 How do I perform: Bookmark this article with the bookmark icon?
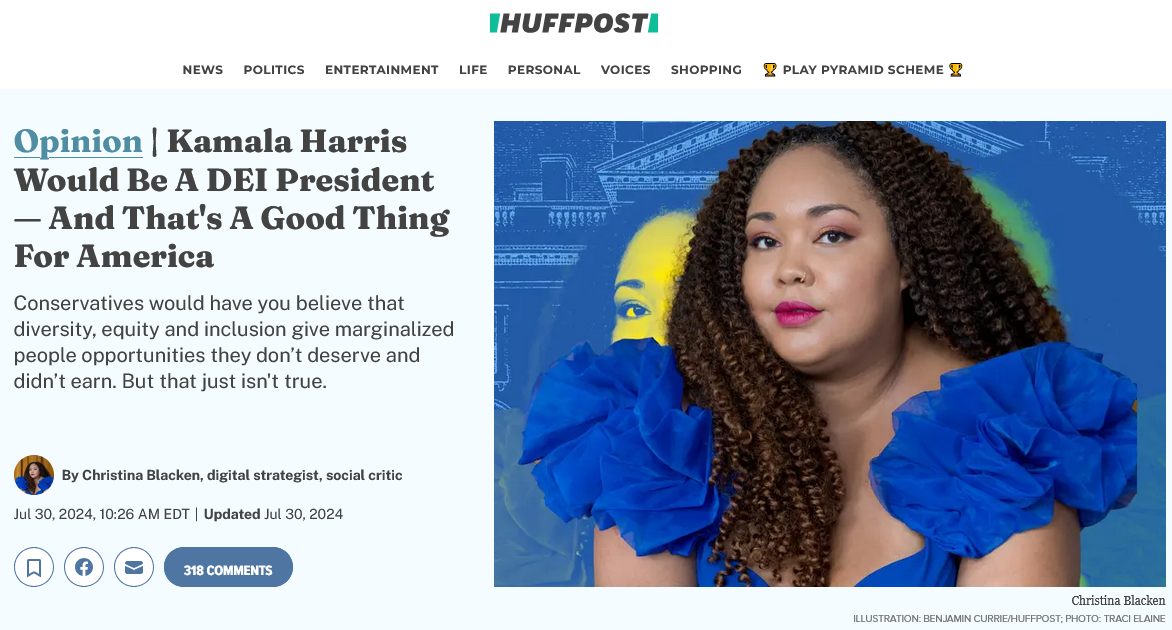click(34, 567)
